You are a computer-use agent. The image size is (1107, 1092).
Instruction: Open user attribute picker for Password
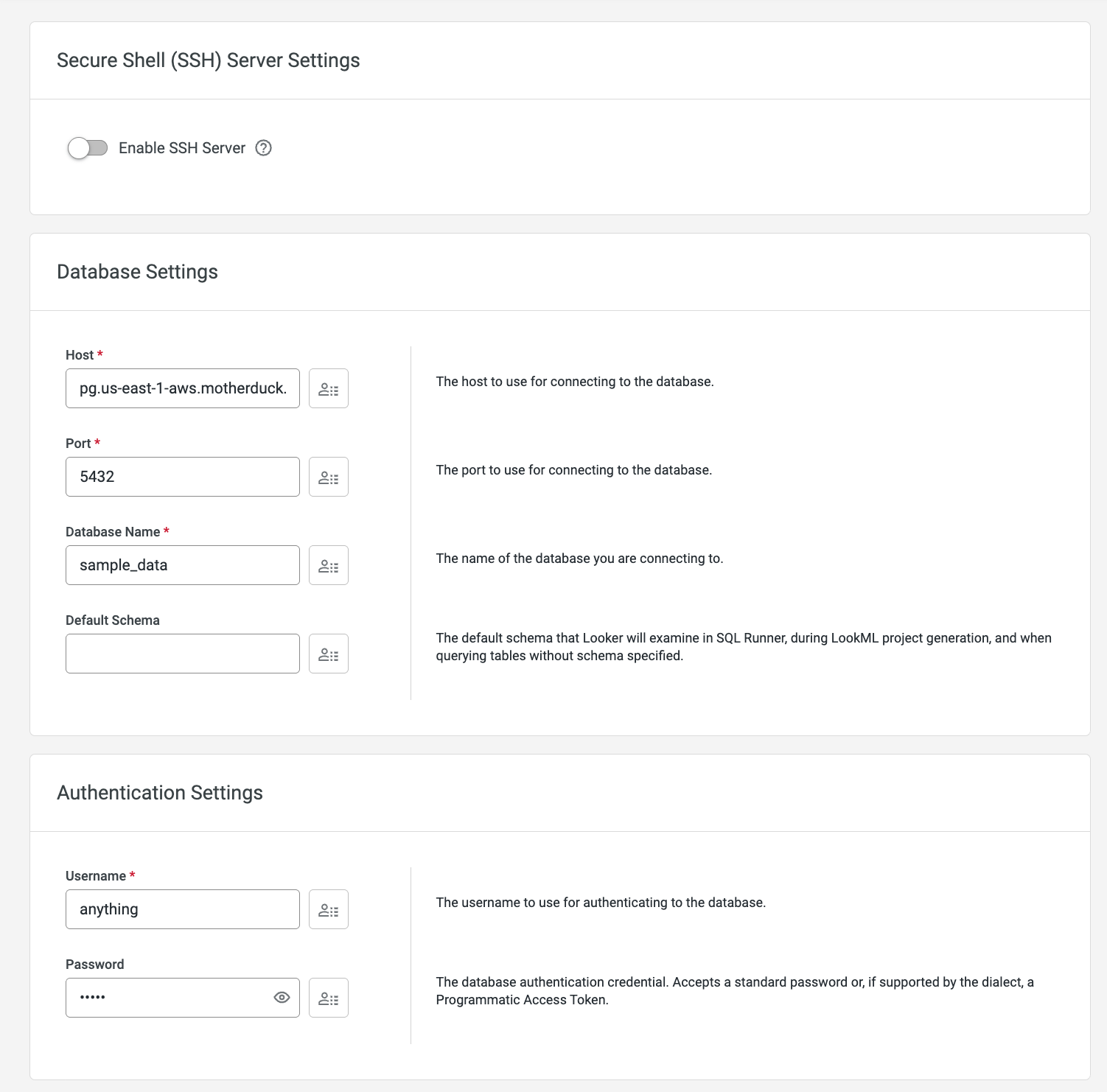[x=329, y=998]
